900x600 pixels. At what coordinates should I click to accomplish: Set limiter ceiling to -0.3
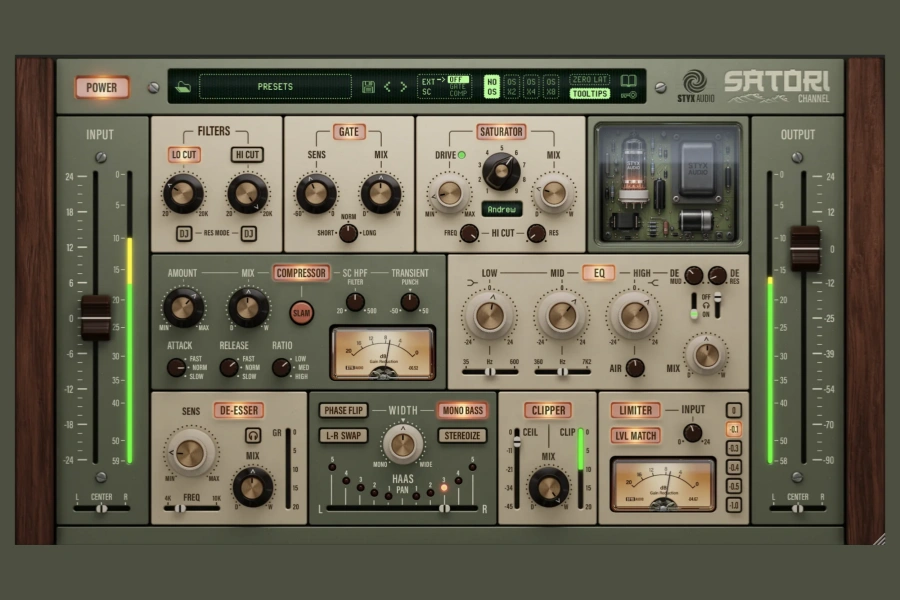[734, 448]
